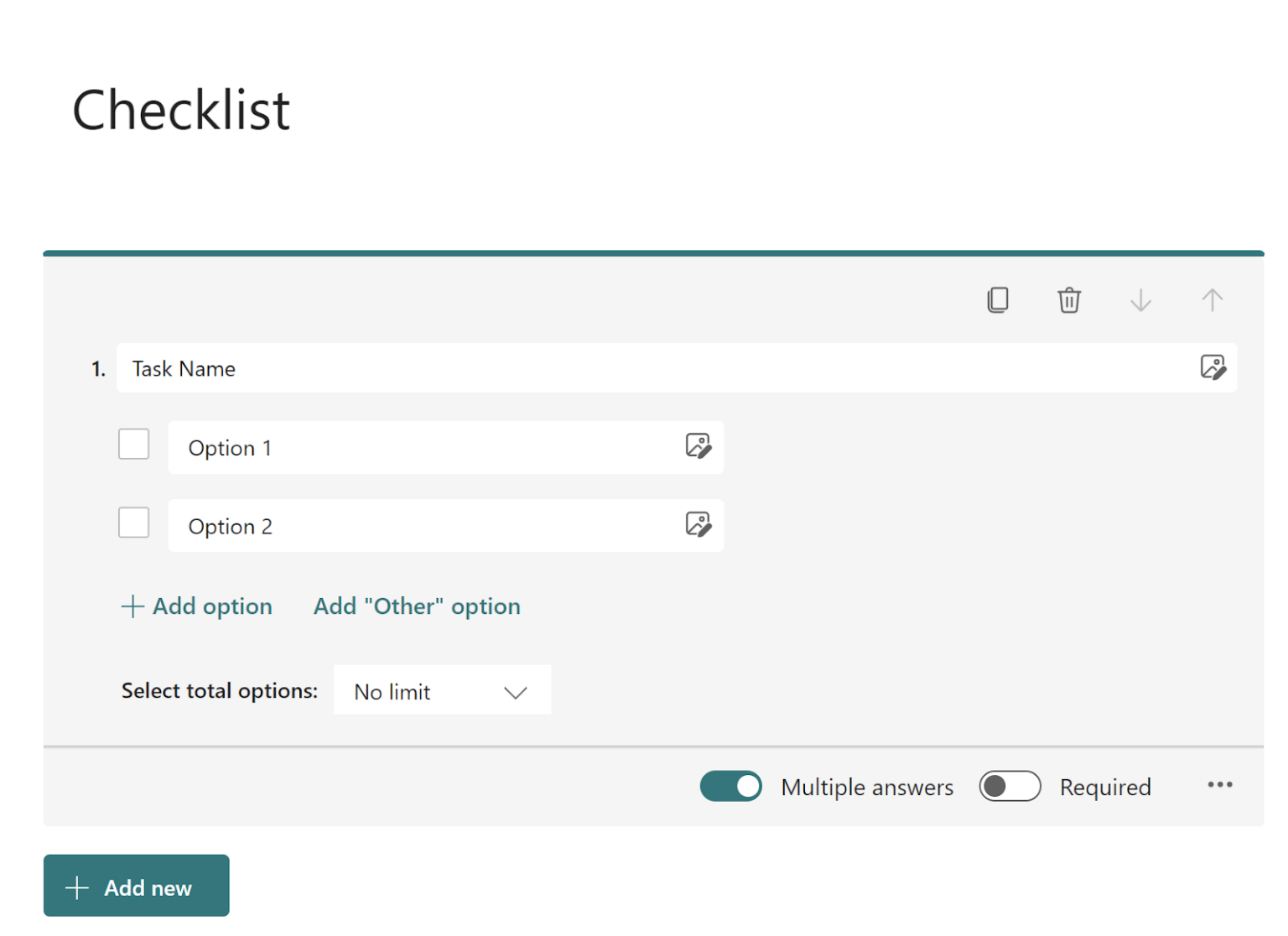Edit the Task Name field
This screenshot has width=1288, height=936.
tap(419, 367)
